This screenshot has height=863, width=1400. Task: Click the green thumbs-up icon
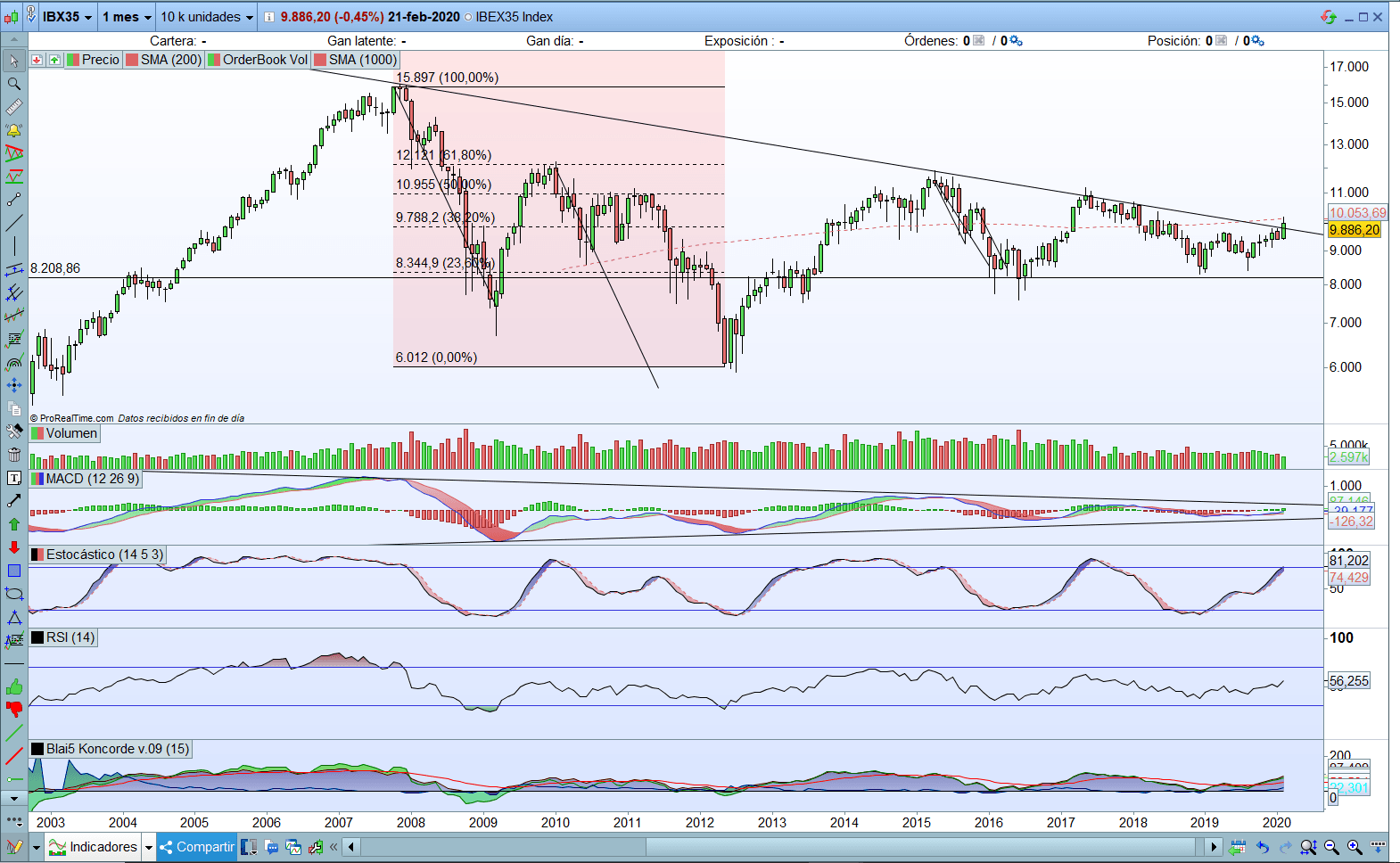(13, 686)
